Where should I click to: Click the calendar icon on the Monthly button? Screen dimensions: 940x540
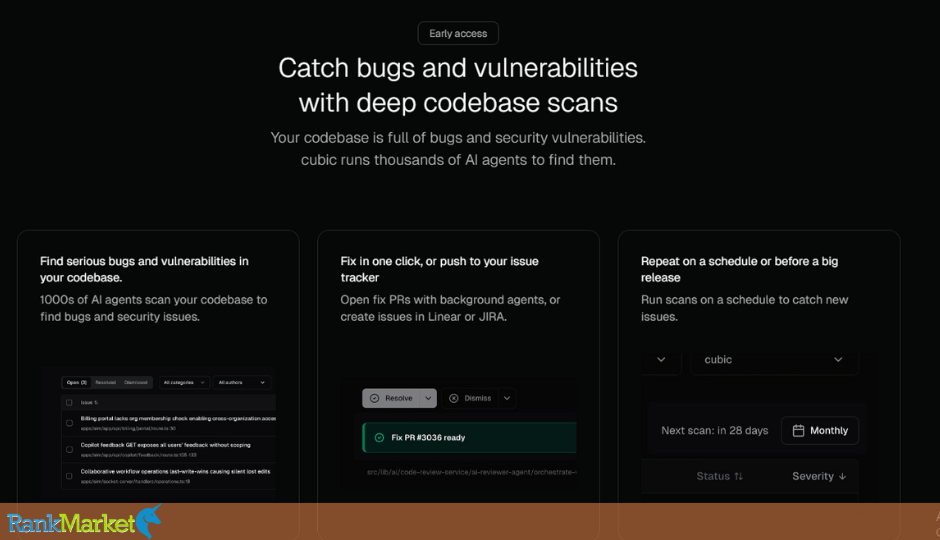point(798,430)
